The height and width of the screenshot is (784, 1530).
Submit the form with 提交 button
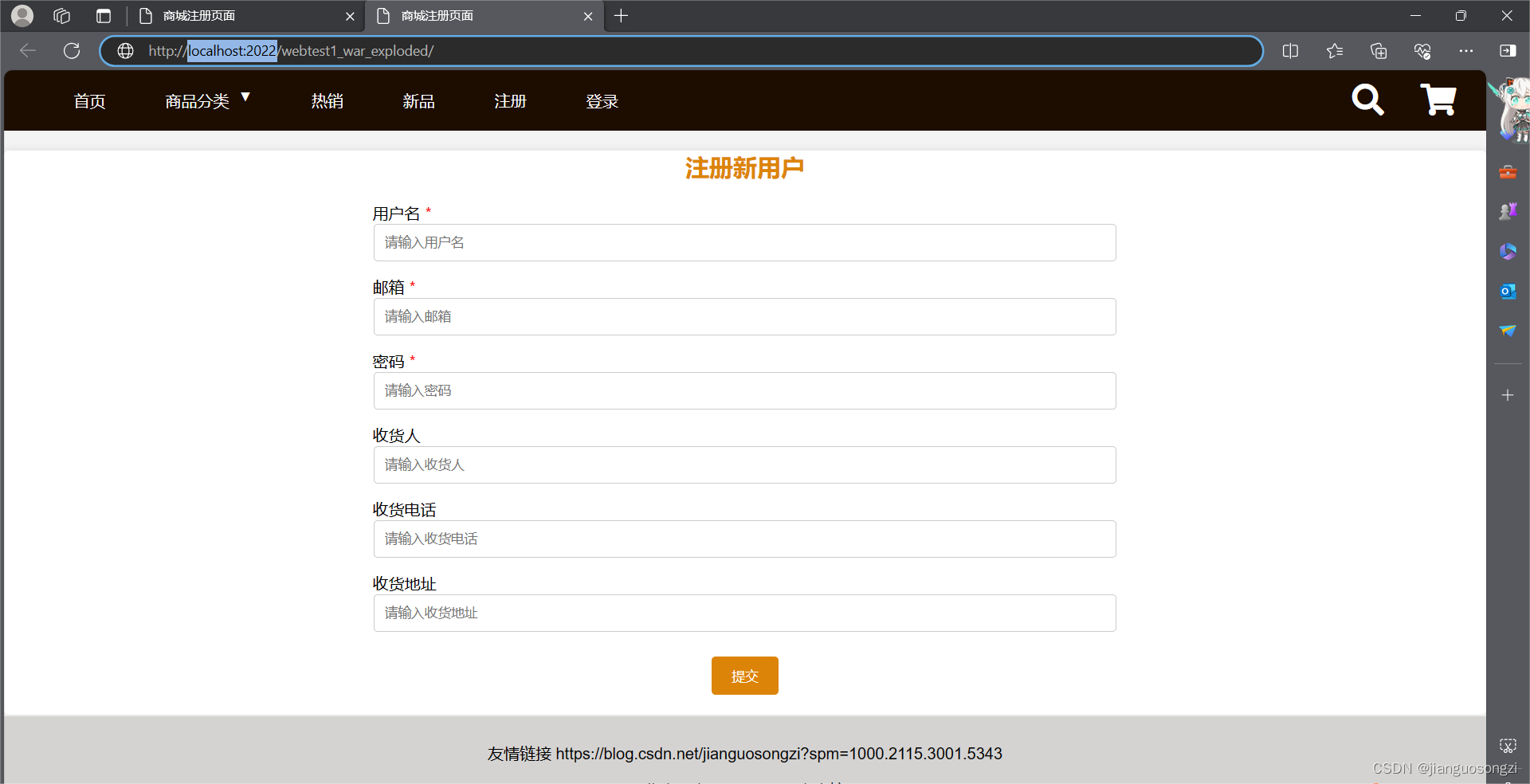point(744,675)
